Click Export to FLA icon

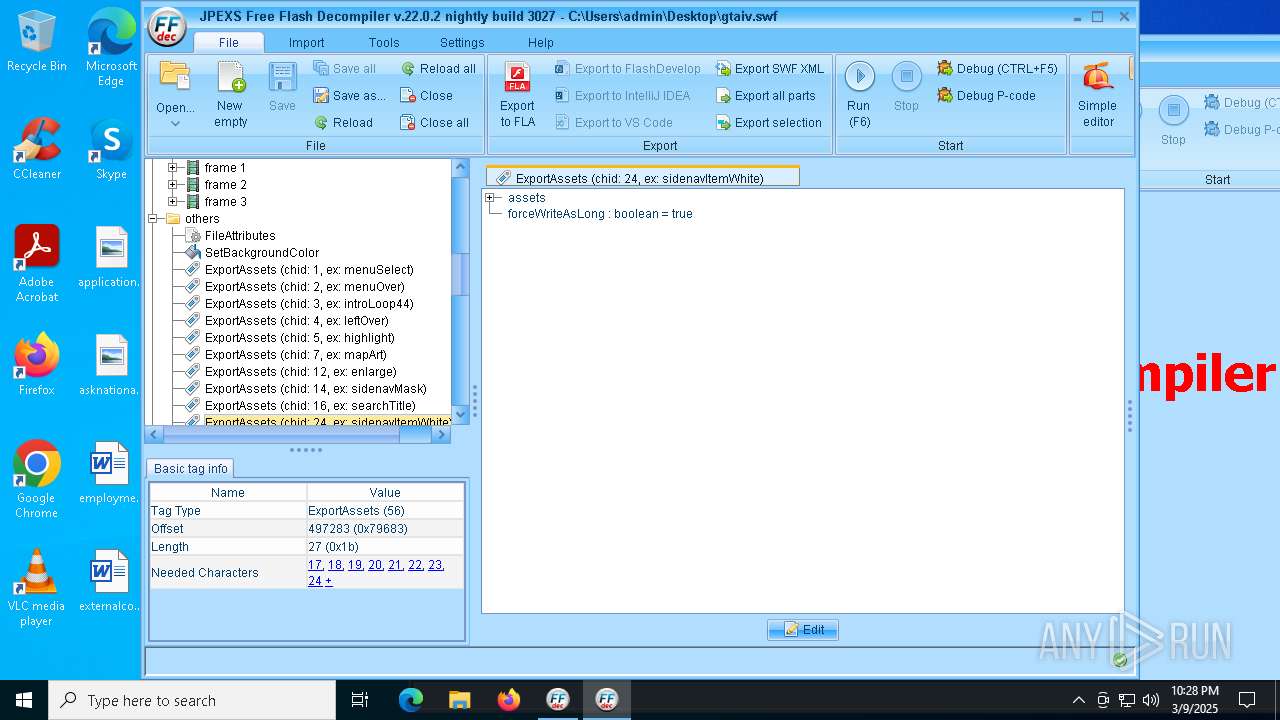point(517,95)
